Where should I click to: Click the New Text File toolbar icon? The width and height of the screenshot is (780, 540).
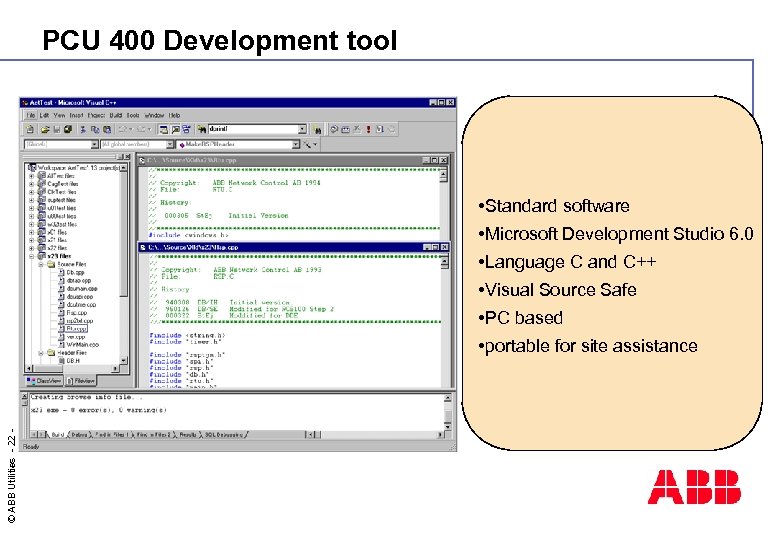[30, 130]
